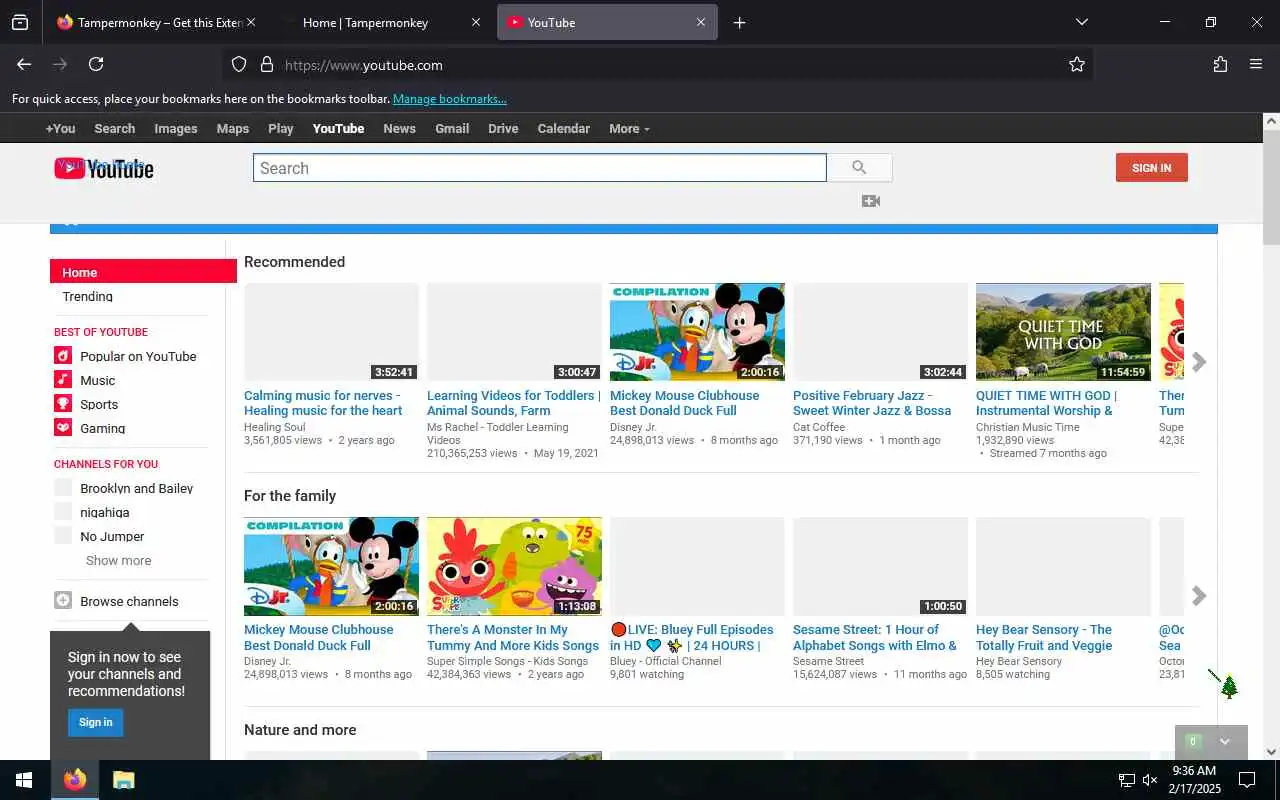The width and height of the screenshot is (1280, 800).
Task: Open the Windows Start menu
Action: tap(24, 780)
